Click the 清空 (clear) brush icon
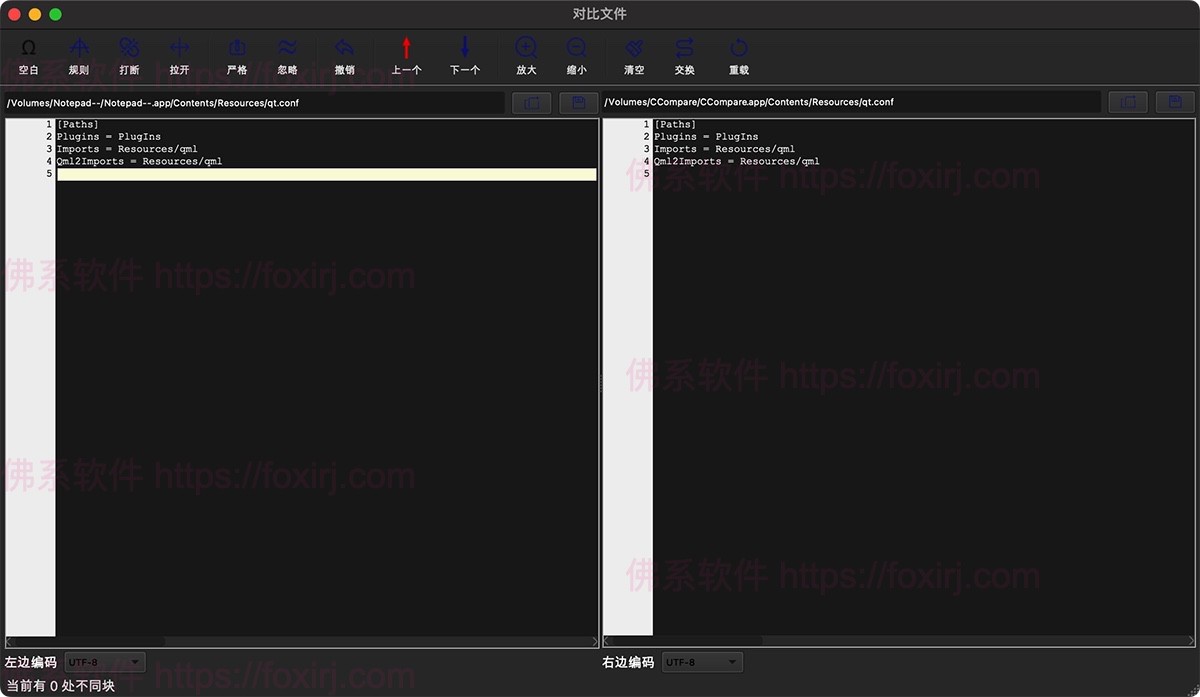The width and height of the screenshot is (1200, 697). pos(634,50)
